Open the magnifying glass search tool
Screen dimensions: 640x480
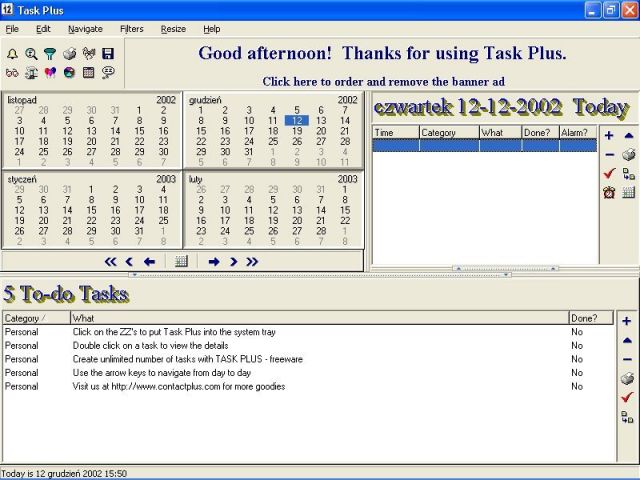(x=31, y=54)
